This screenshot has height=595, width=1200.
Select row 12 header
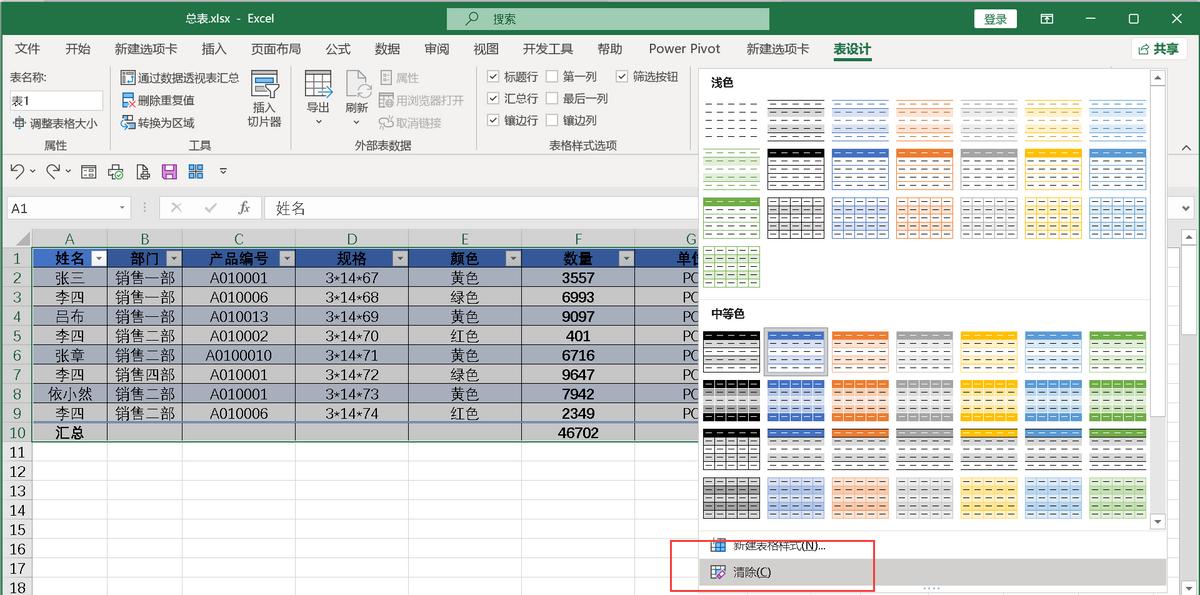pos(16,471)
